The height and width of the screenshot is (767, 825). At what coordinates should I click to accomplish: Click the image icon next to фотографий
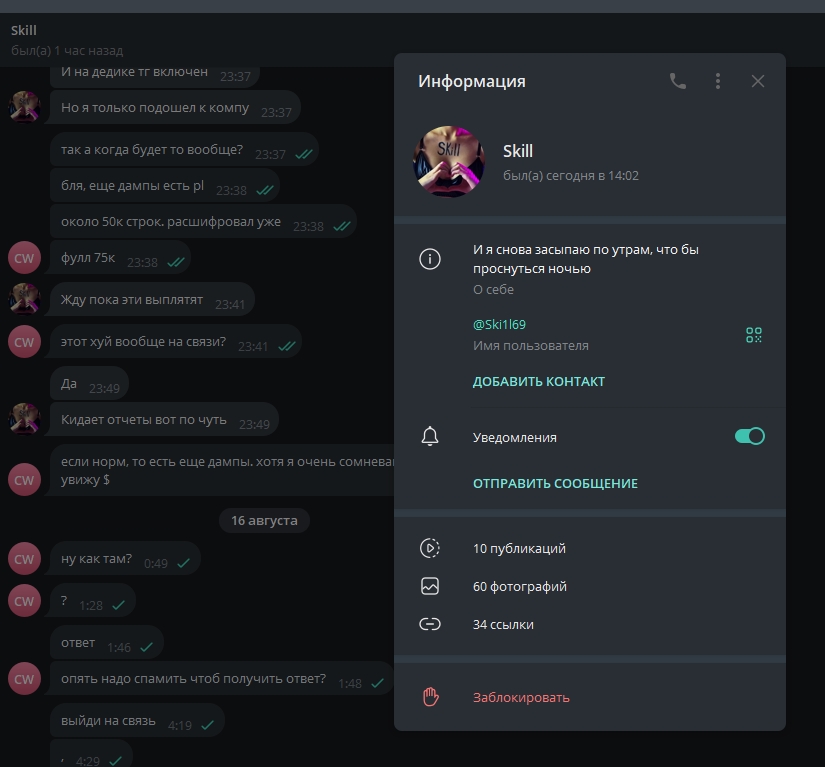[x=430, y=586]
